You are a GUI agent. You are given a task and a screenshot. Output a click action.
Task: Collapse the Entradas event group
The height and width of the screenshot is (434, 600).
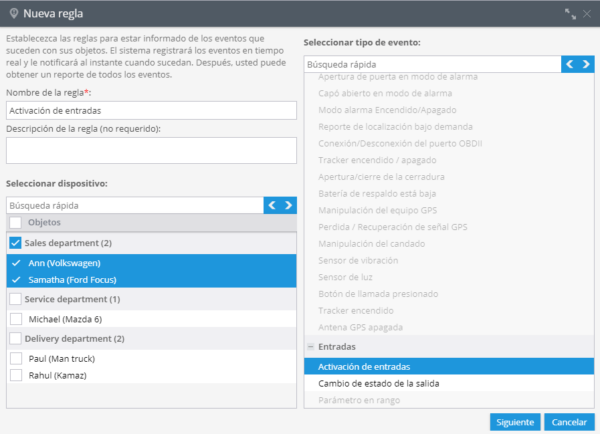311,347
